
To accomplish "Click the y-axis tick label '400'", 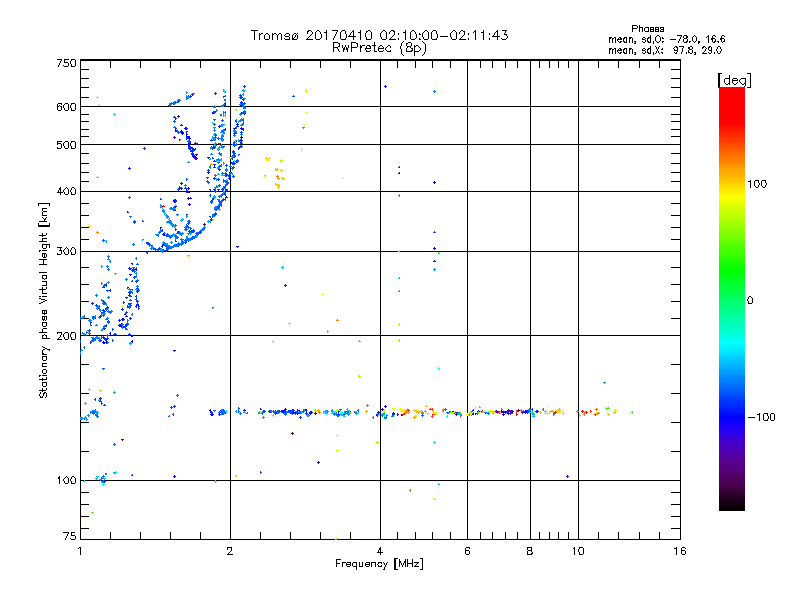I will (x=66, y=191).
